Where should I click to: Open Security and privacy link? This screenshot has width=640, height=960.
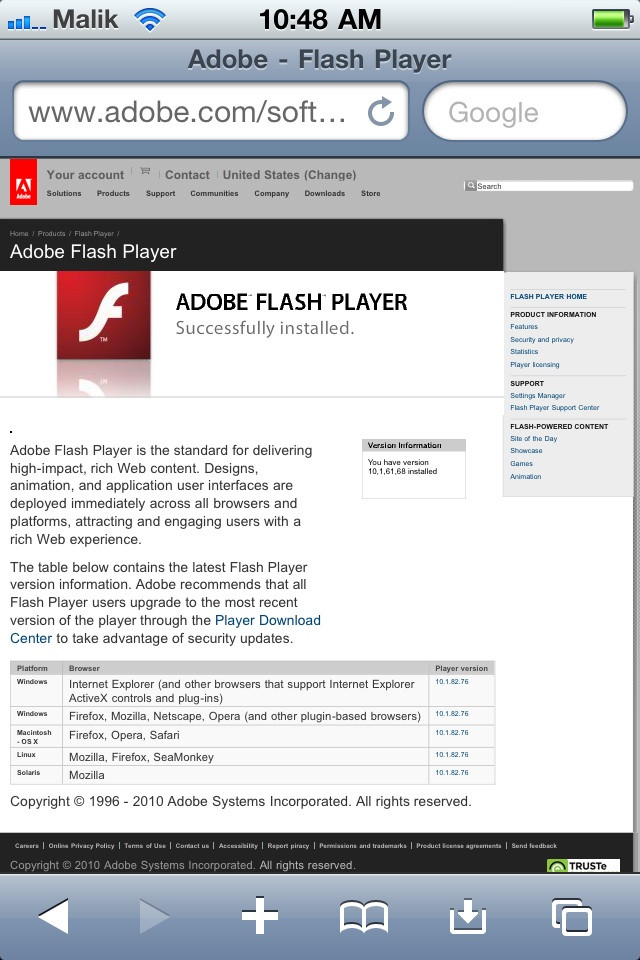542,339
